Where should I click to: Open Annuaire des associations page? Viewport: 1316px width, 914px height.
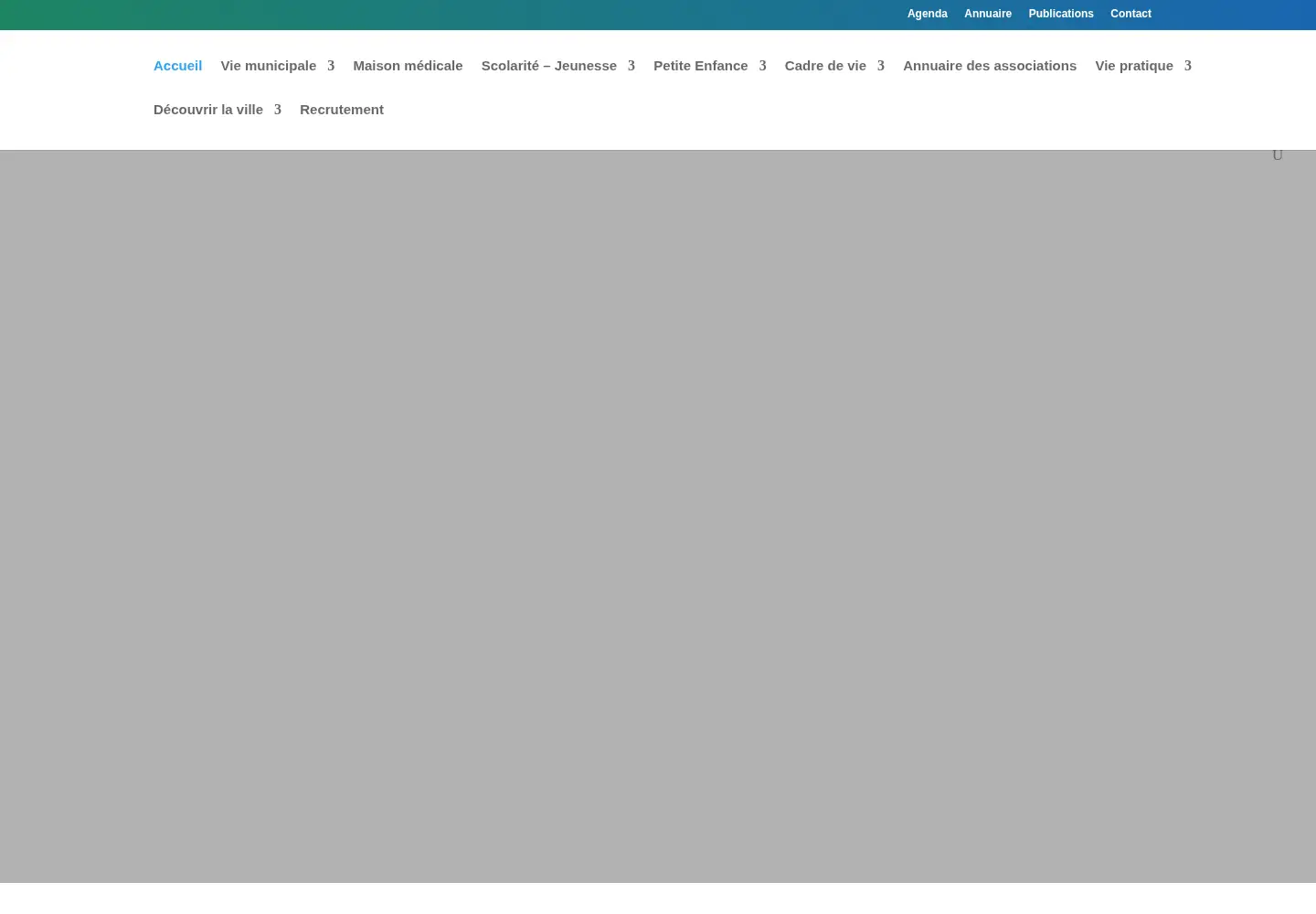(x=990, y=66)
